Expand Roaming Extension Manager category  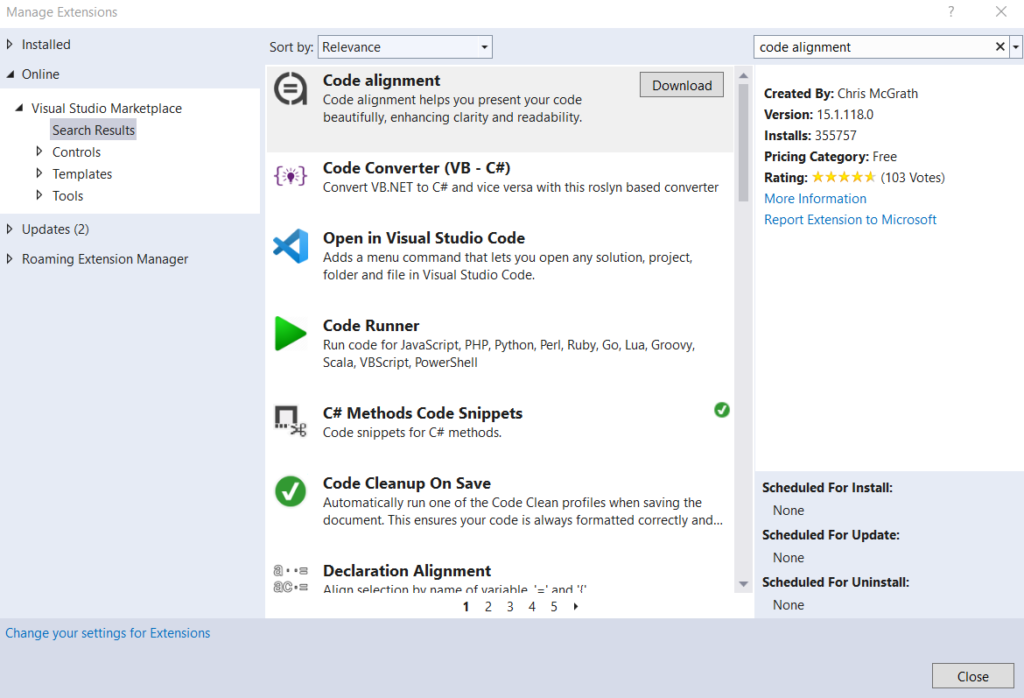pos(9,259)
